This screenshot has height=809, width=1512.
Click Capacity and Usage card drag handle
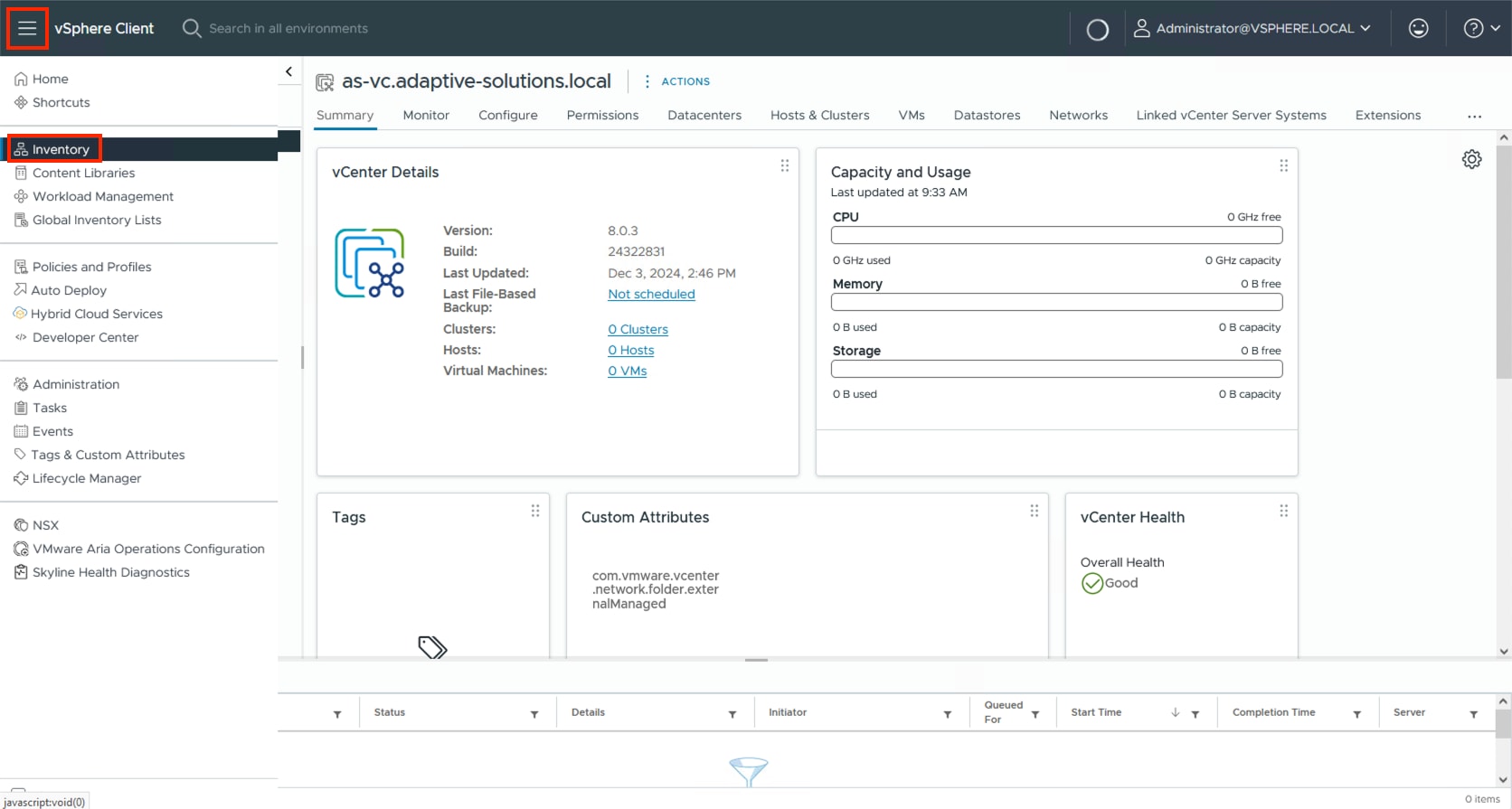[x=1283, y=165]
